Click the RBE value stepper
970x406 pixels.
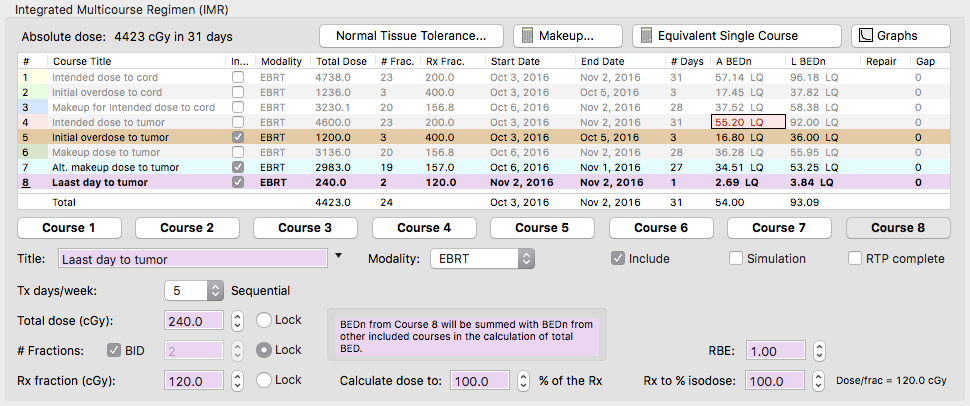point(818,352)
